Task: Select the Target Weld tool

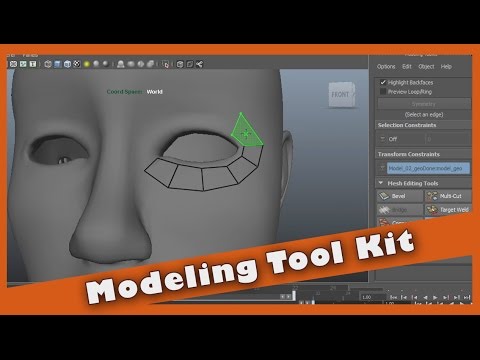Action: tap(448, 210)
